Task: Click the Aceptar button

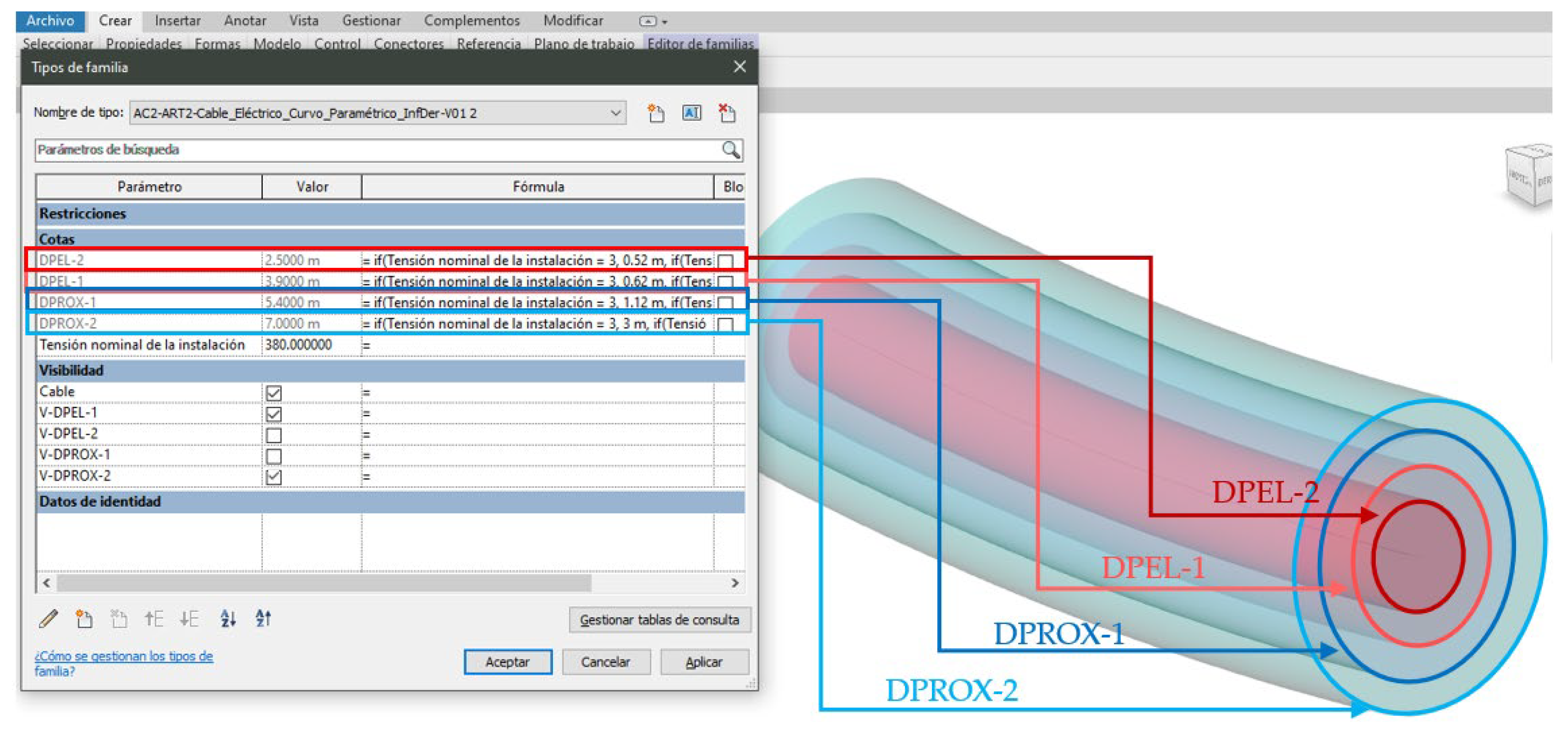Action: [x=507, y=662]
